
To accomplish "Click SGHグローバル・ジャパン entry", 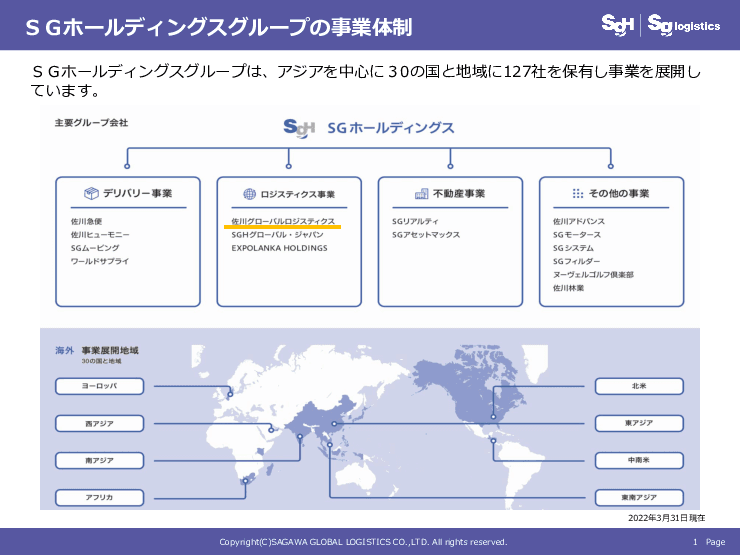I will click(x=277, y=235).
